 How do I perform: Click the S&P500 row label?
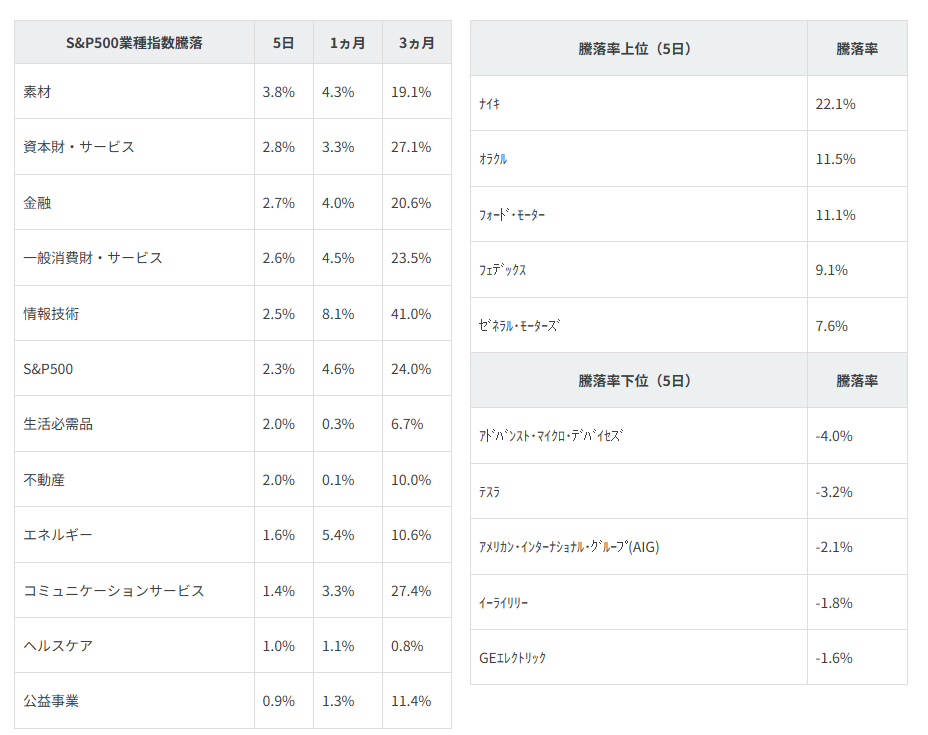[48, 369]
